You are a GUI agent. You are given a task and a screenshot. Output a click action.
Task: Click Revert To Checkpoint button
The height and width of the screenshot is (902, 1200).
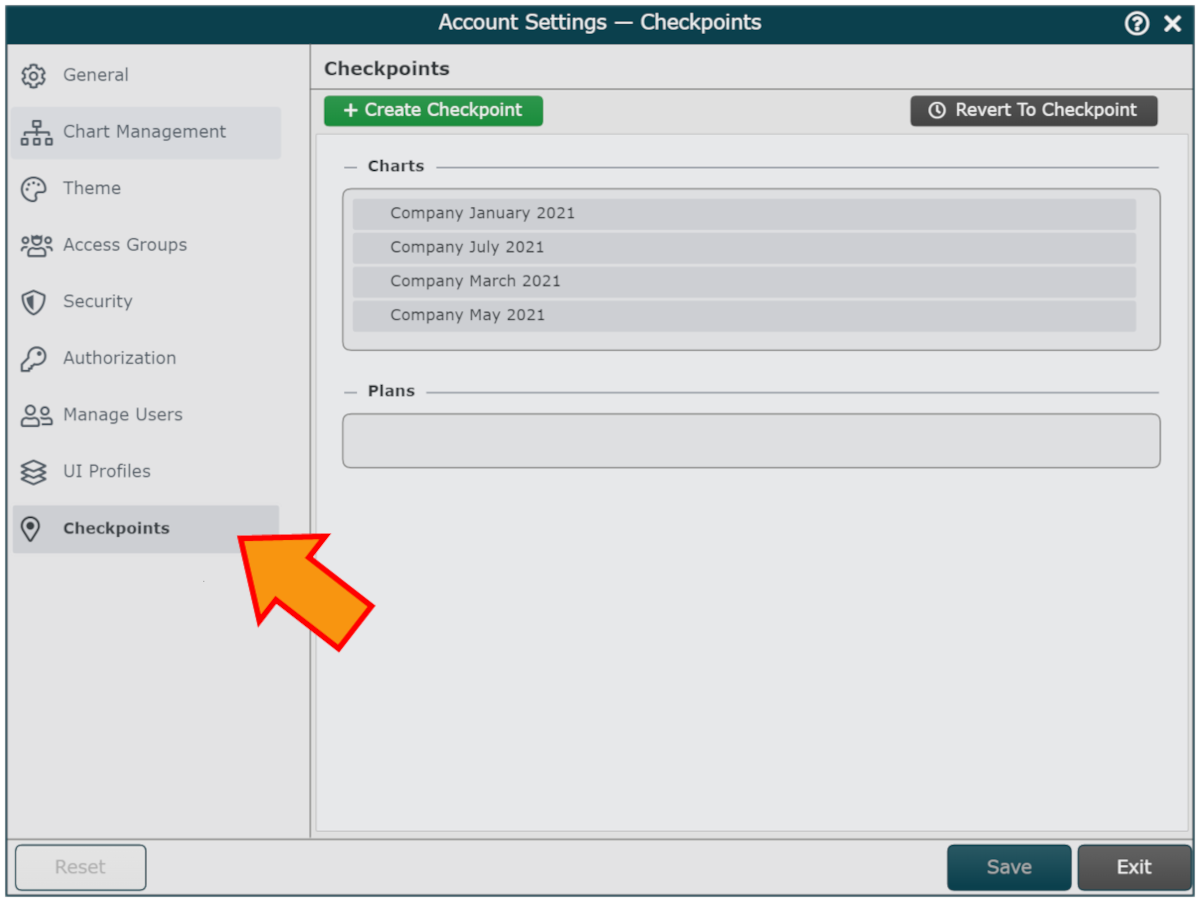pos(1033,111)
